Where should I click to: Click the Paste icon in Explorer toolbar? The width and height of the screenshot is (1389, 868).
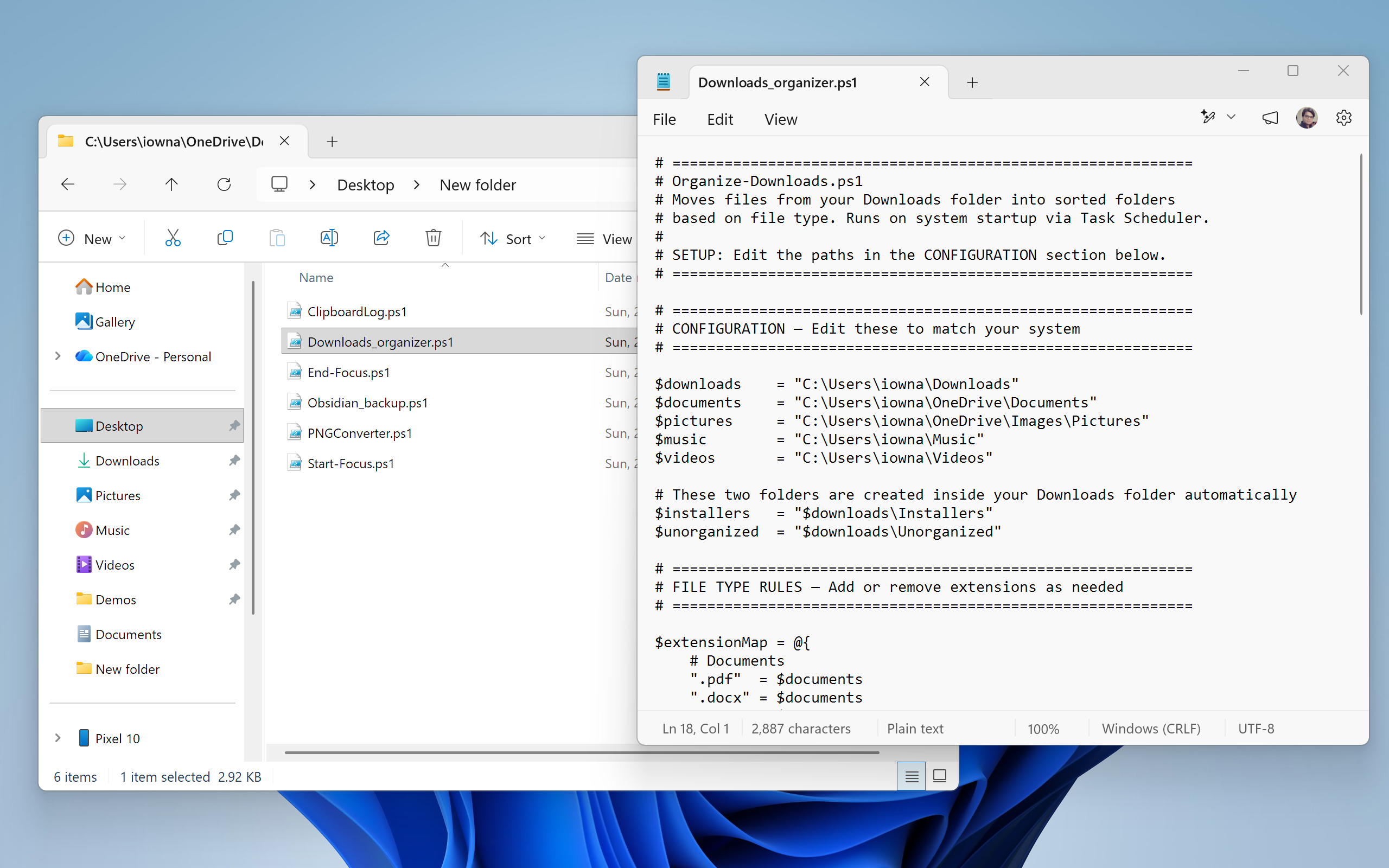(x=277, y=238)
